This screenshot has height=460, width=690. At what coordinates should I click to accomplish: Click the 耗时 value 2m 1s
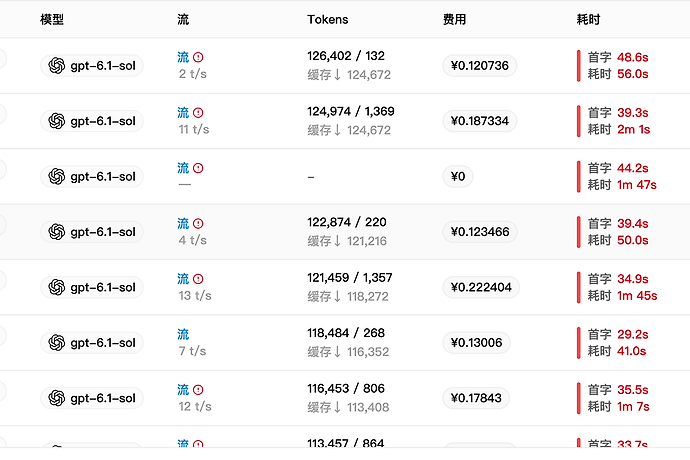tap(634, 129)
